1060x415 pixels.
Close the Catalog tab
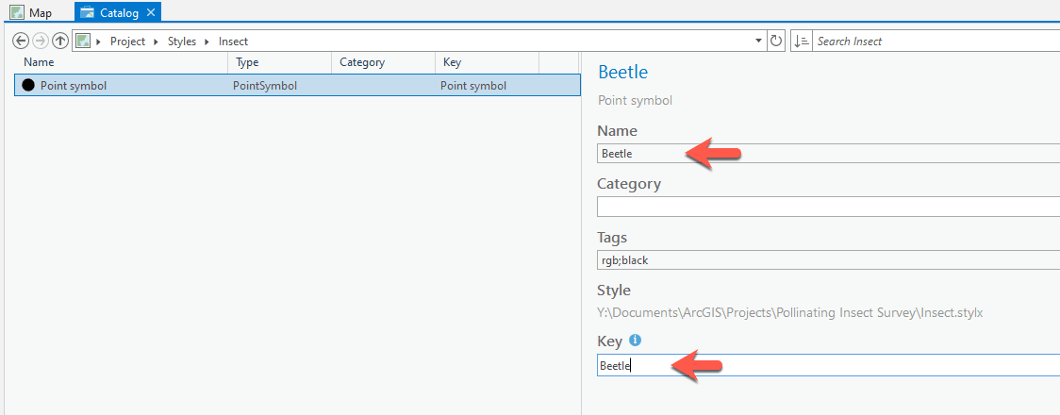(x=150, y=13)
